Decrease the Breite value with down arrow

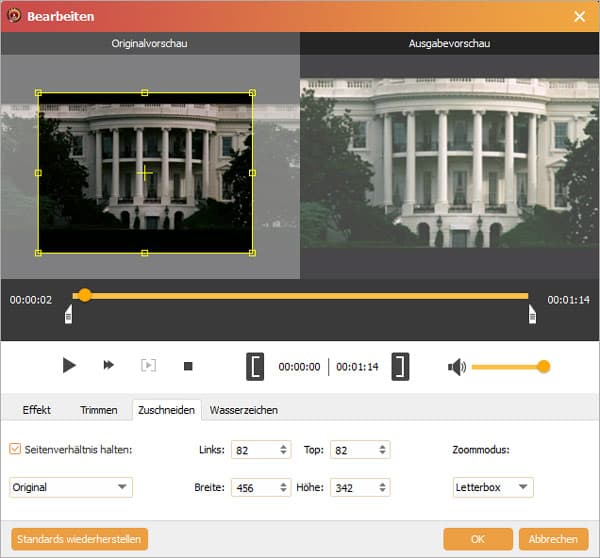[x=283, y=491]
